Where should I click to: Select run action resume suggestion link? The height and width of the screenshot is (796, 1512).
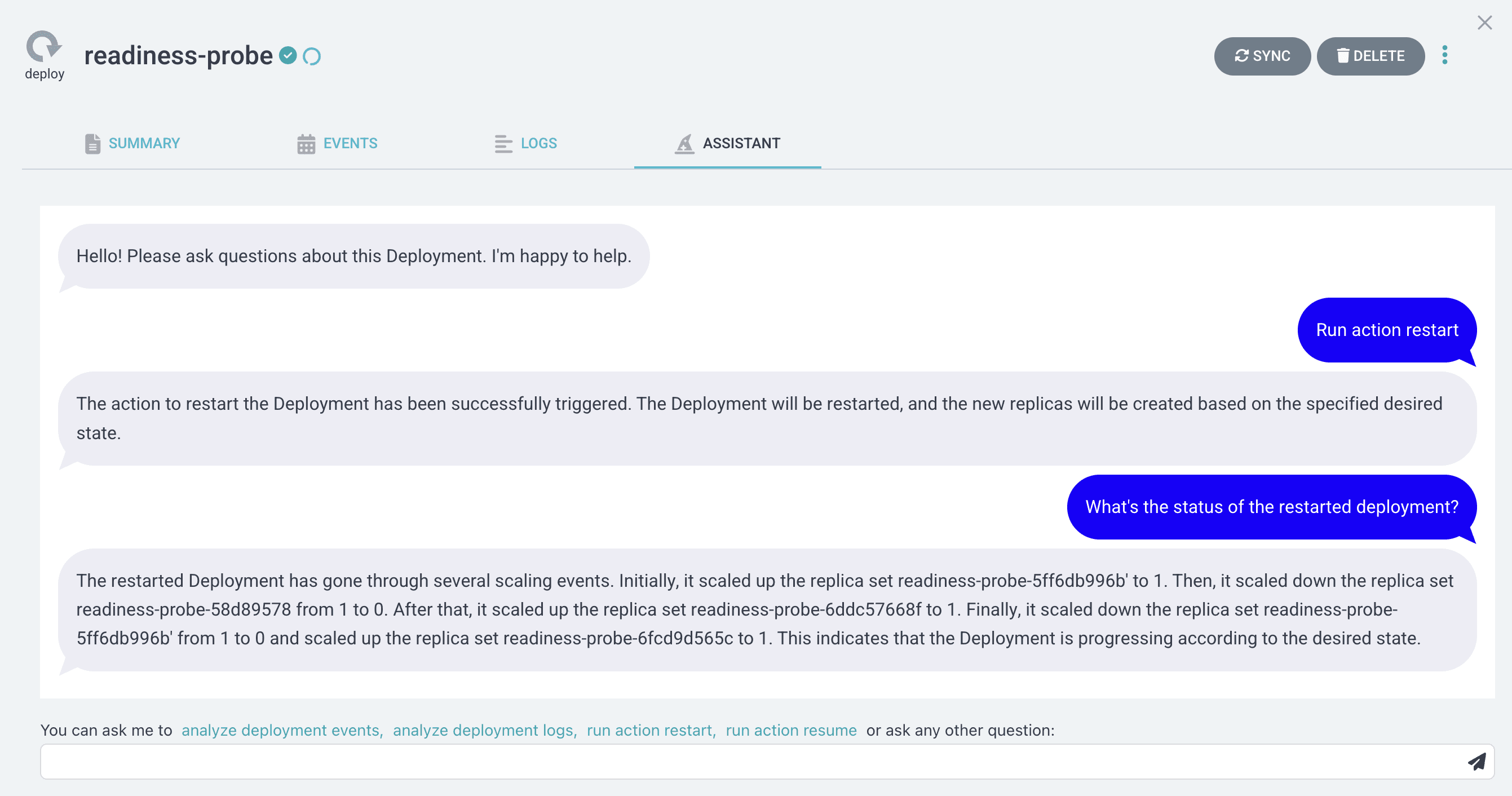pos(790,729)
